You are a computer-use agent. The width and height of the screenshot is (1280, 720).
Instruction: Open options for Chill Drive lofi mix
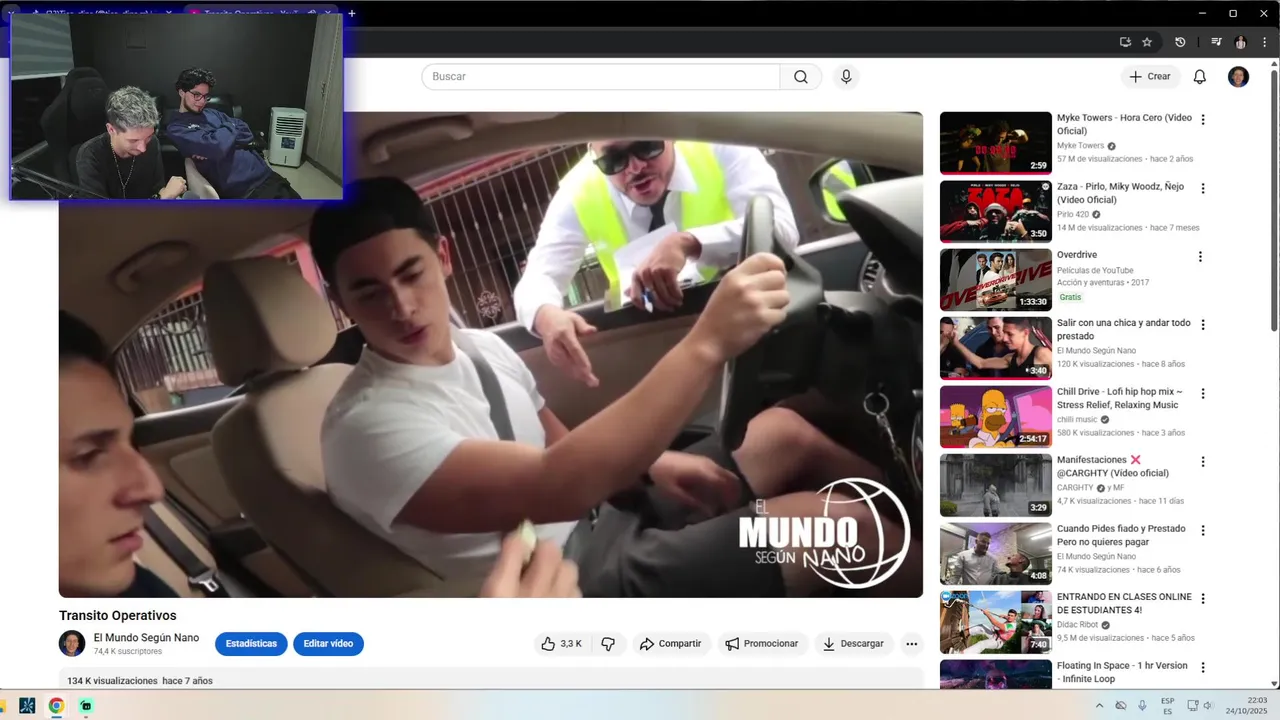1203,393
